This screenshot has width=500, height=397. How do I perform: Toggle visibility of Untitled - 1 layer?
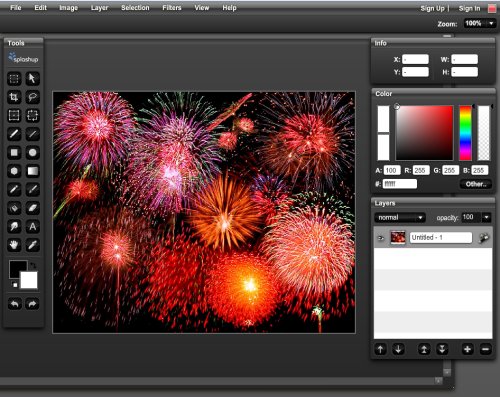[380, 238]
